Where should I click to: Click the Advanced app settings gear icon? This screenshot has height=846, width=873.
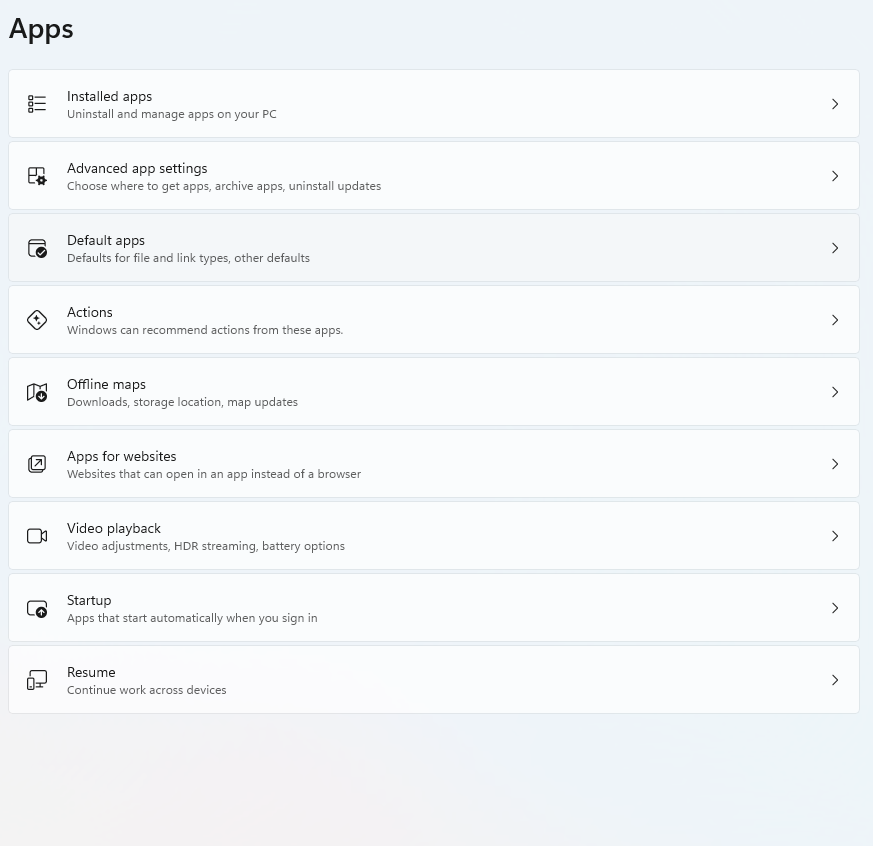click(37, 176)
